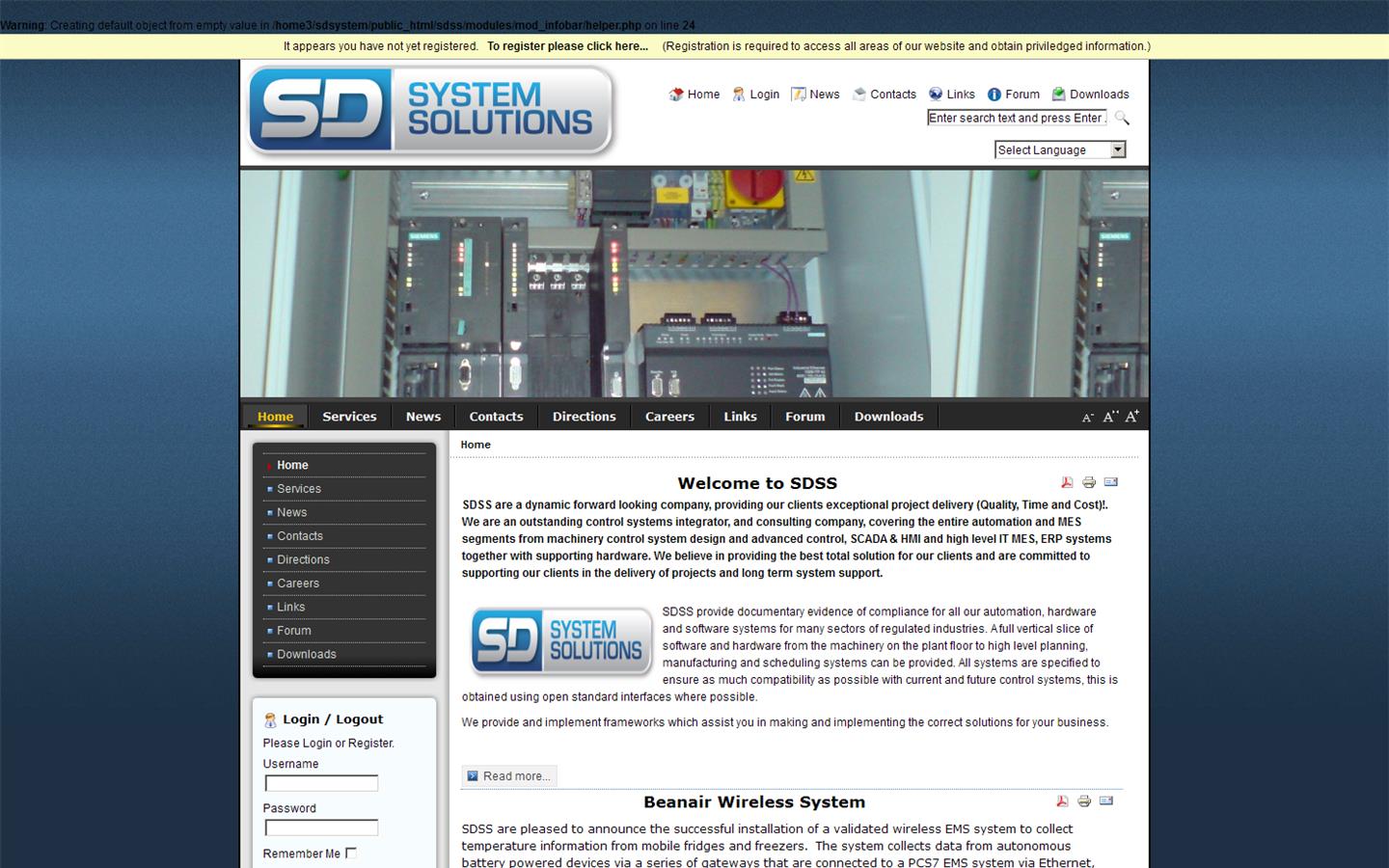Viewport: 1389px width, 868px height.
Task: Click the PDF icon for Welcome to SDSS
Action: pos(1067,482)
